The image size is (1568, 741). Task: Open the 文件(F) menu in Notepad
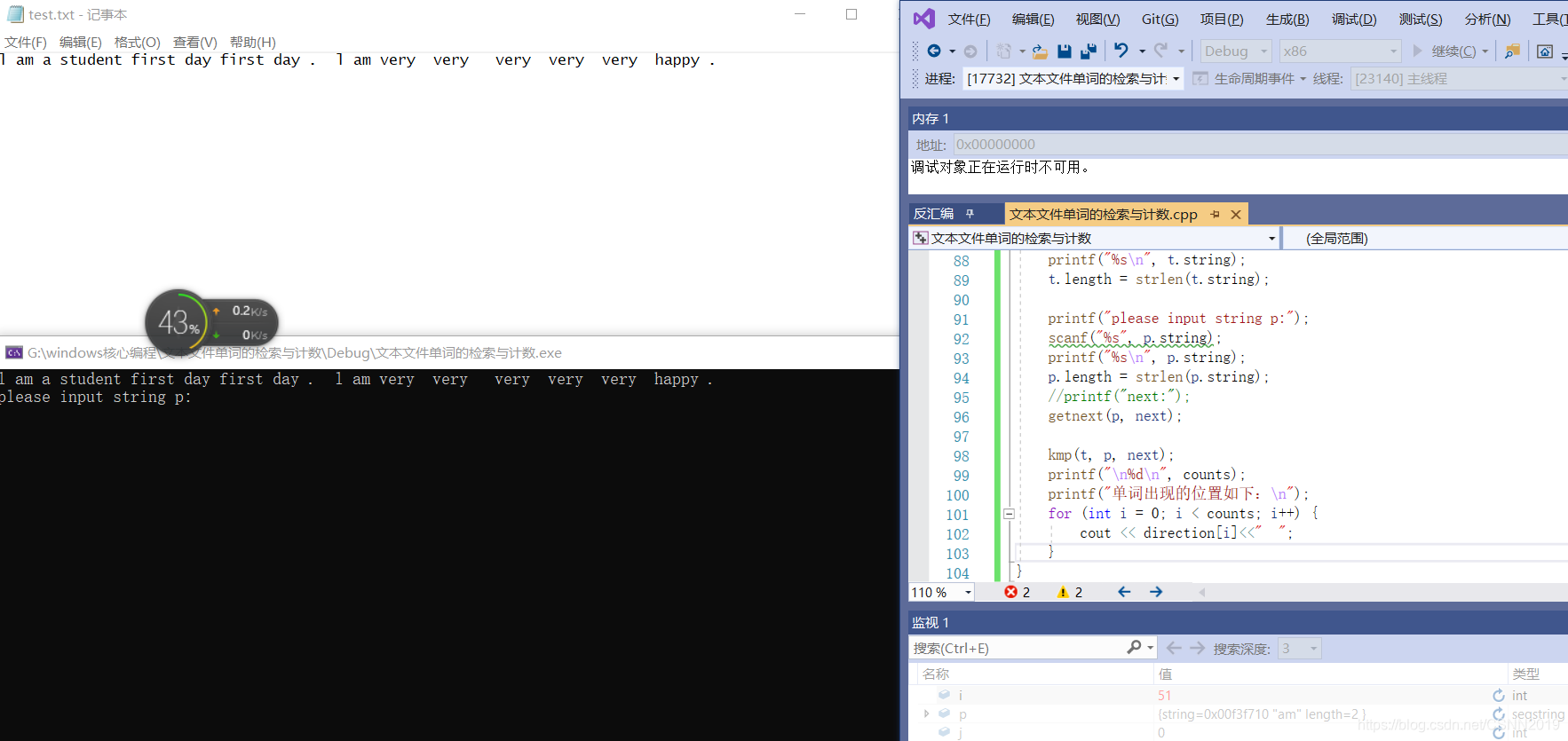point(26,42)
